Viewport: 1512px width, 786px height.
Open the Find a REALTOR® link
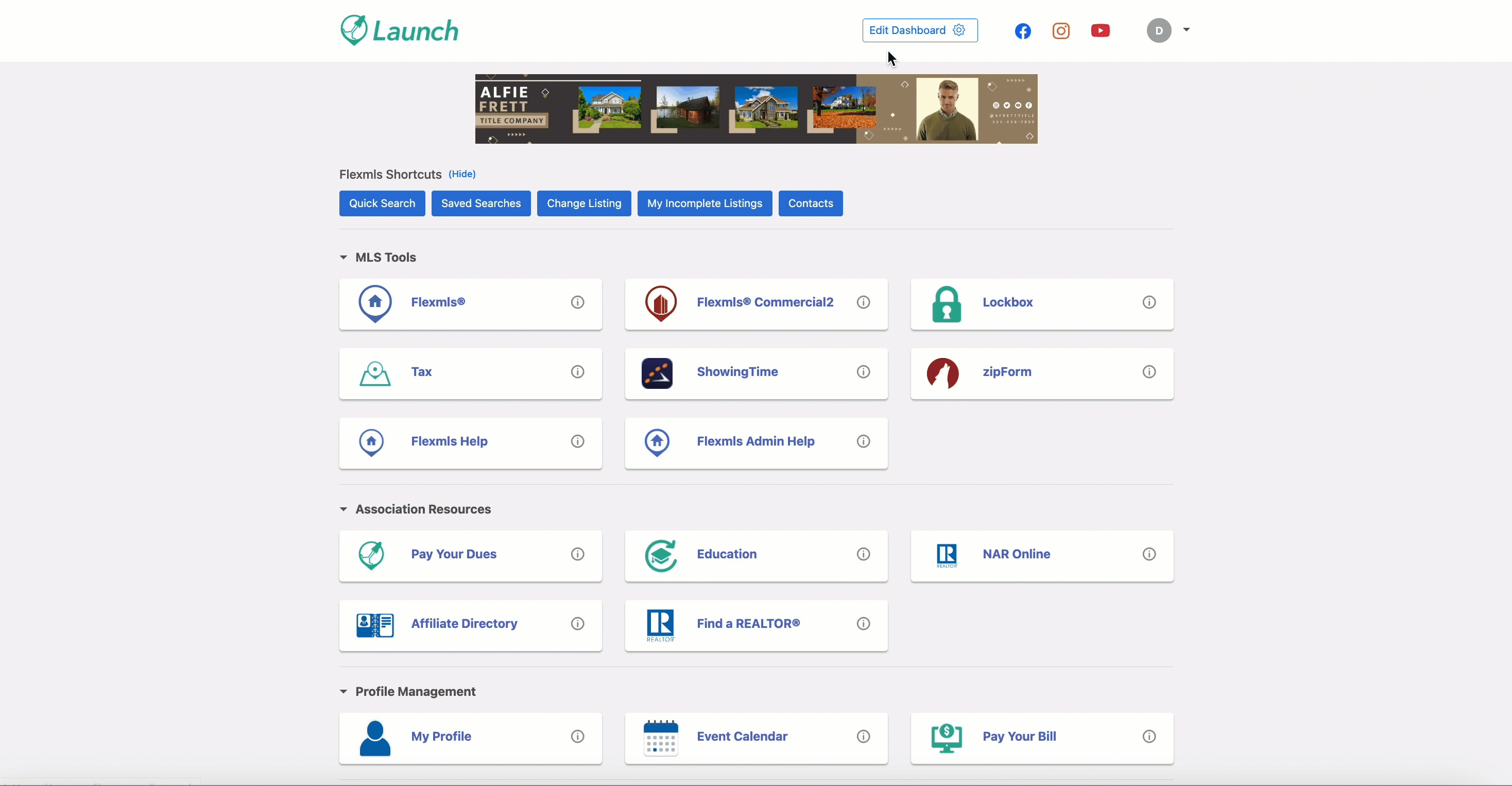[748, 623]
